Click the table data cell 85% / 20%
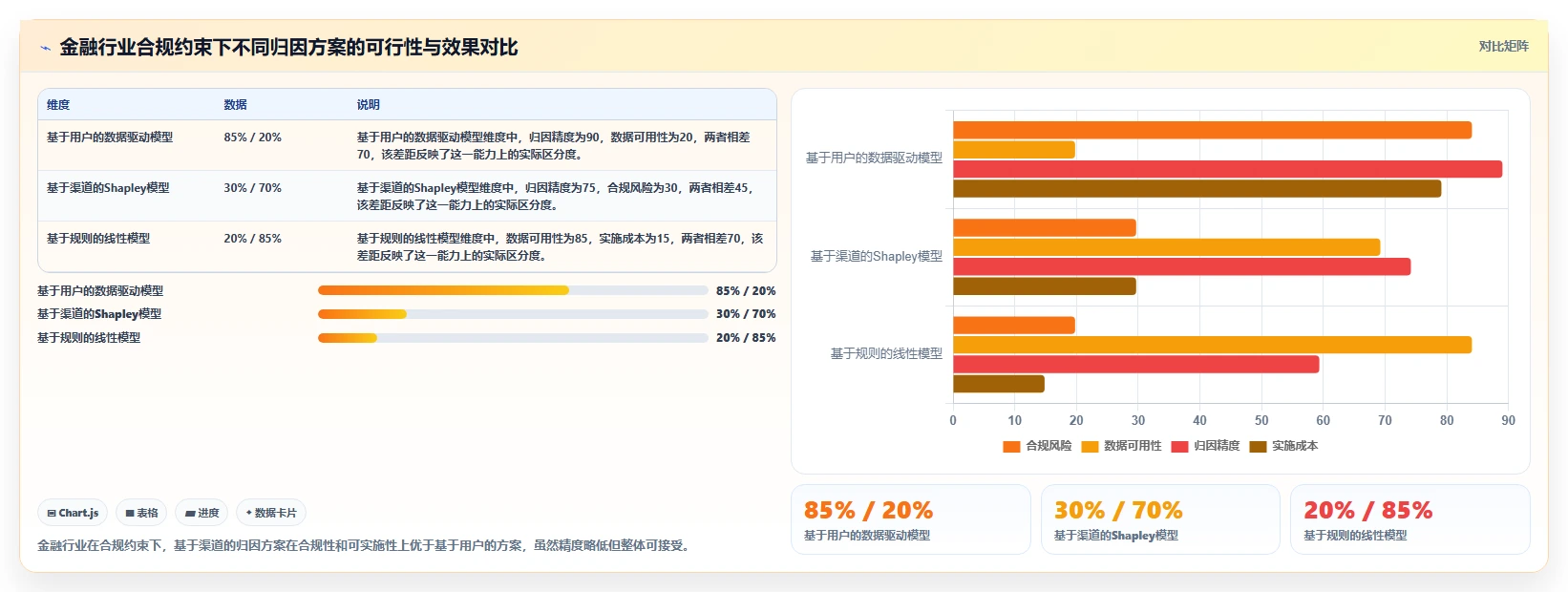1568x592 pixels. (253, 137)
